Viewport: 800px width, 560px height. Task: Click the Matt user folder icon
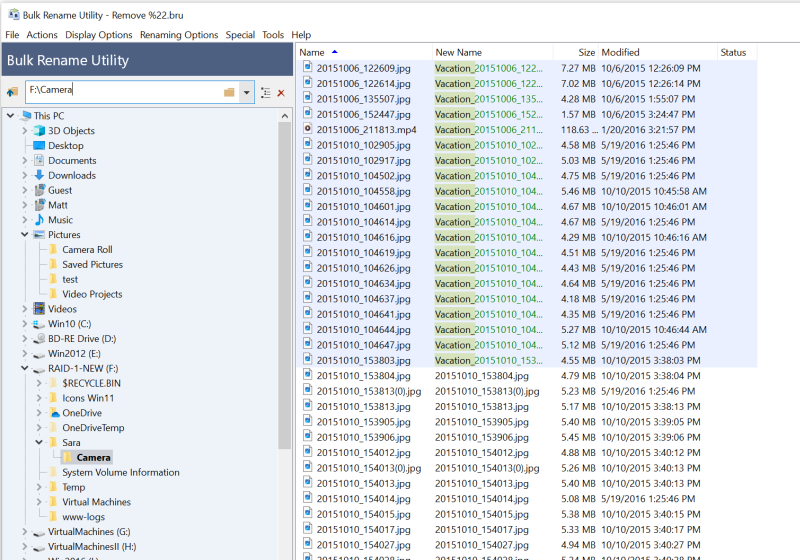point(39,205)
